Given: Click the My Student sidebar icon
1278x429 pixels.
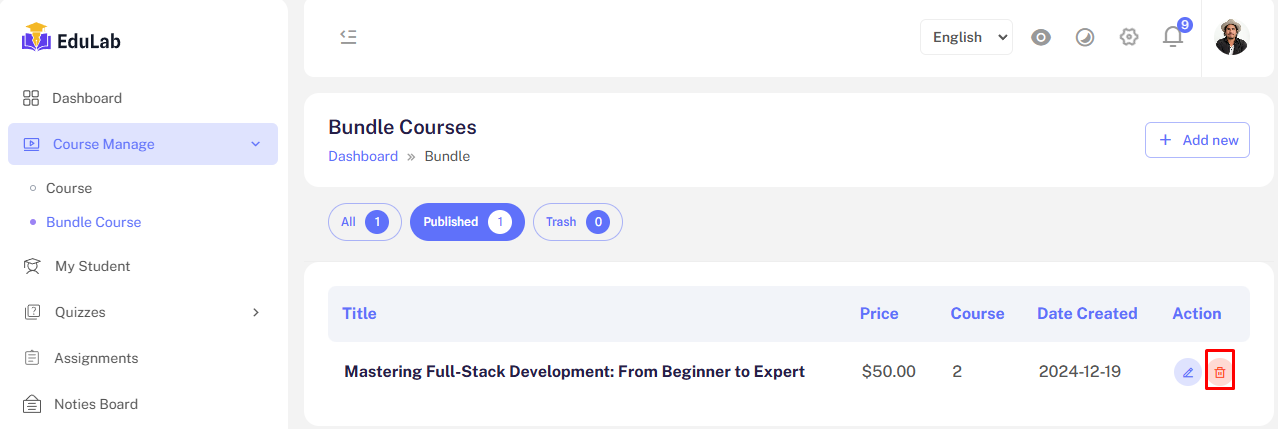Looking at the screenshot, I should [x=32, y=266].
